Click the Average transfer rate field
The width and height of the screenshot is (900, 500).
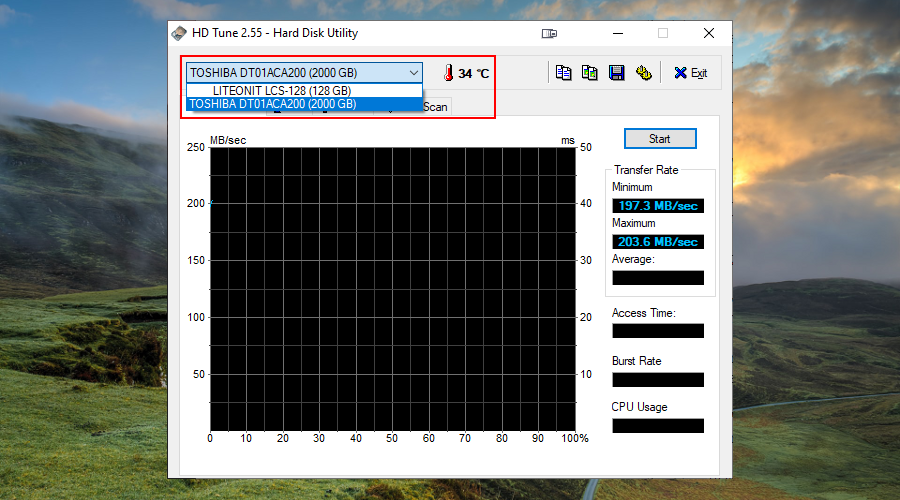[657, 278]
